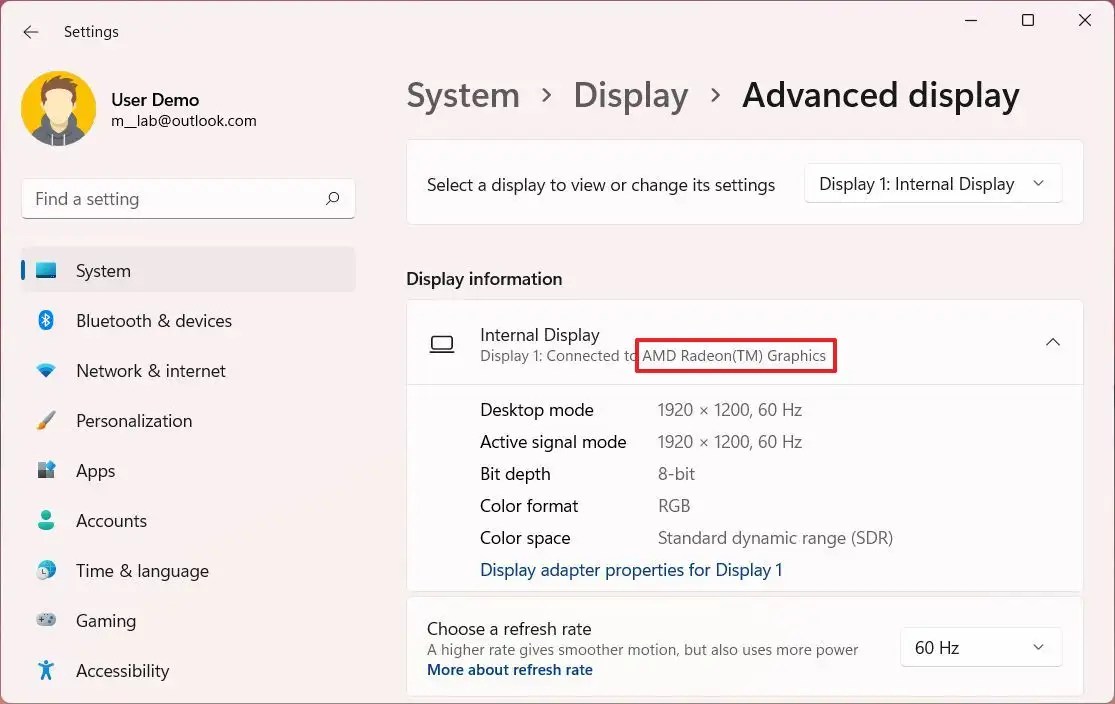1115x704 pixels.
Task: Select the Personalization brush icon
Action: [x=47, y=421]
